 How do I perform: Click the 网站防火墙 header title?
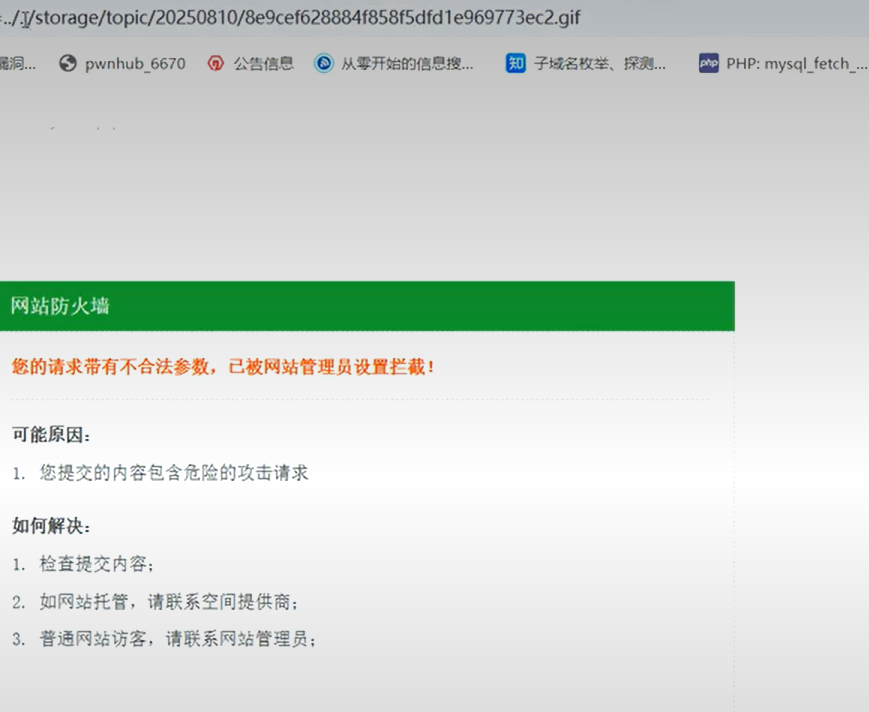pos(60,306)
